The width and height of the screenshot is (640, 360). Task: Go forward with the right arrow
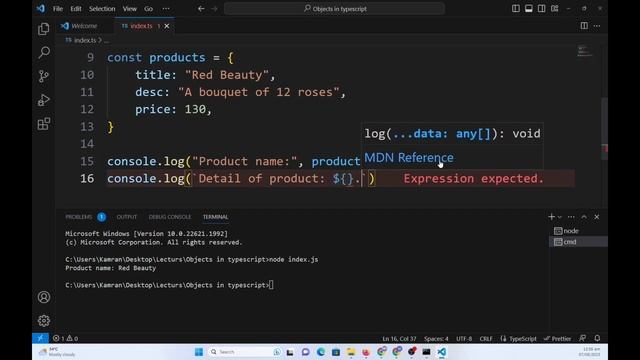(215, 9)
